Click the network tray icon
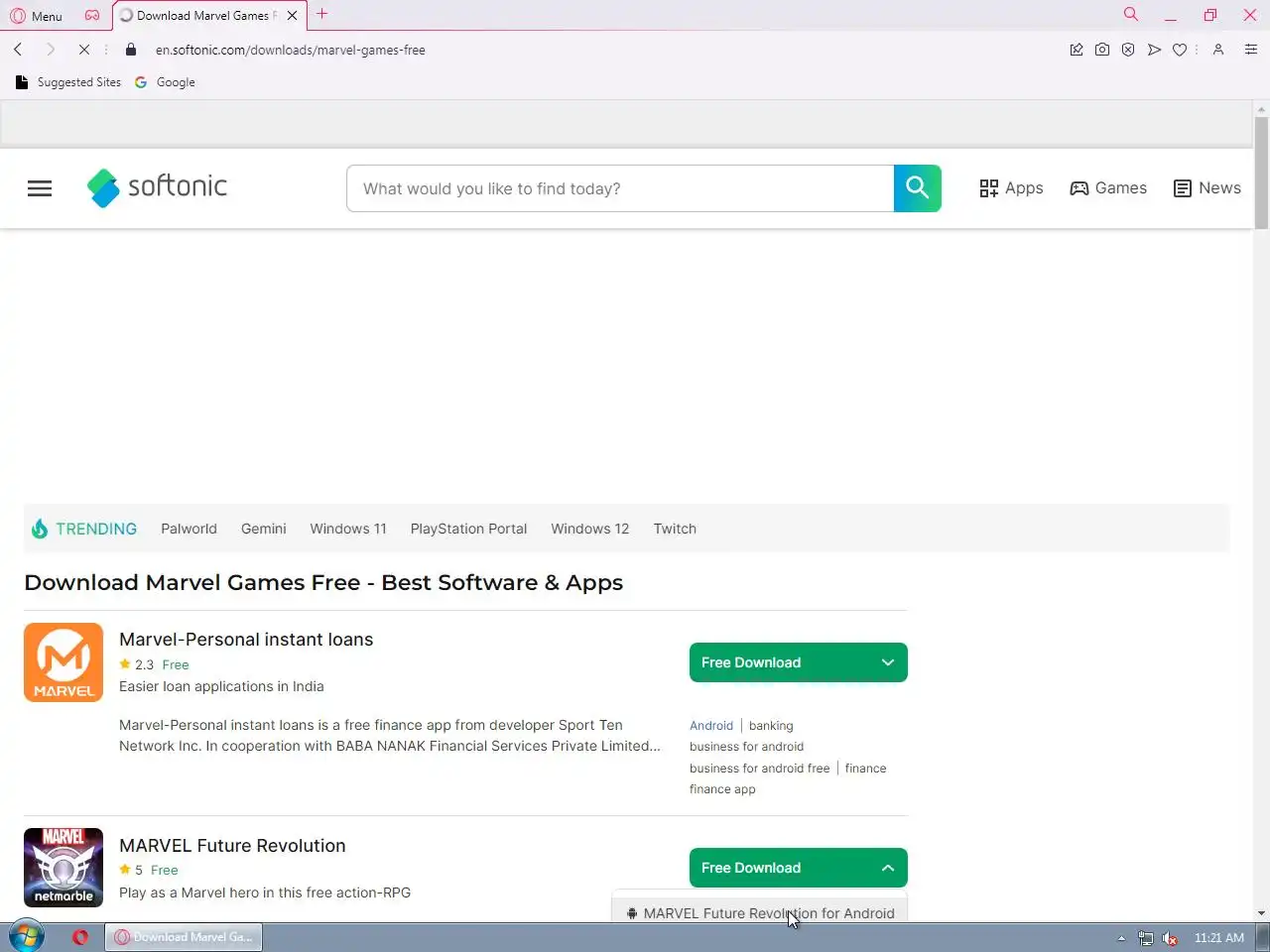 coord(1146,938)
